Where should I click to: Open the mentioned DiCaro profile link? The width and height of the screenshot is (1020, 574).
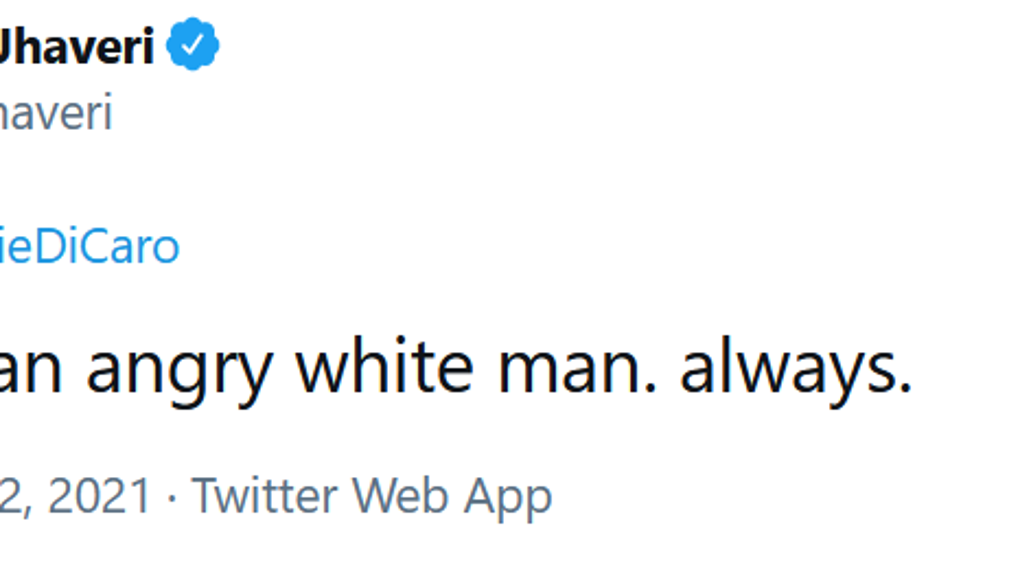88,246
